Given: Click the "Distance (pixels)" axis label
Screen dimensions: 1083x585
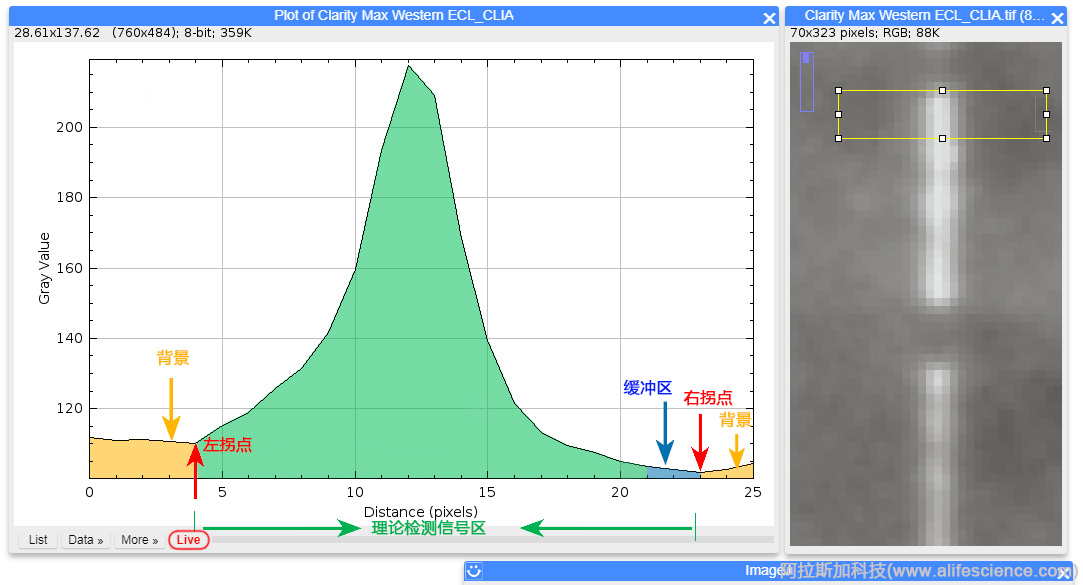Looking at the screenshot, I should 420,511.
